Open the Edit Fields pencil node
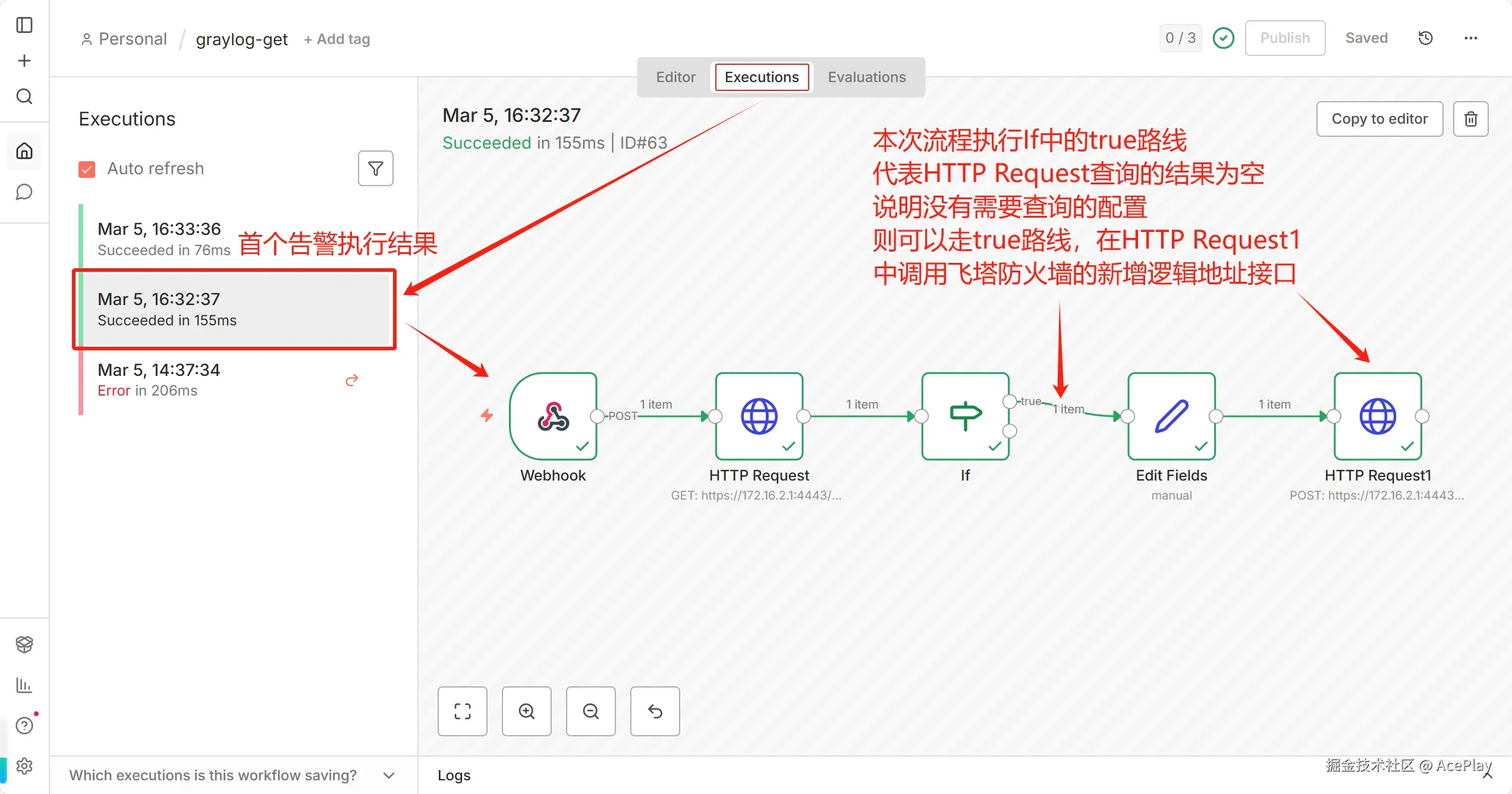This screenshot has width=1512, height=794. [x=1171, y=416]
